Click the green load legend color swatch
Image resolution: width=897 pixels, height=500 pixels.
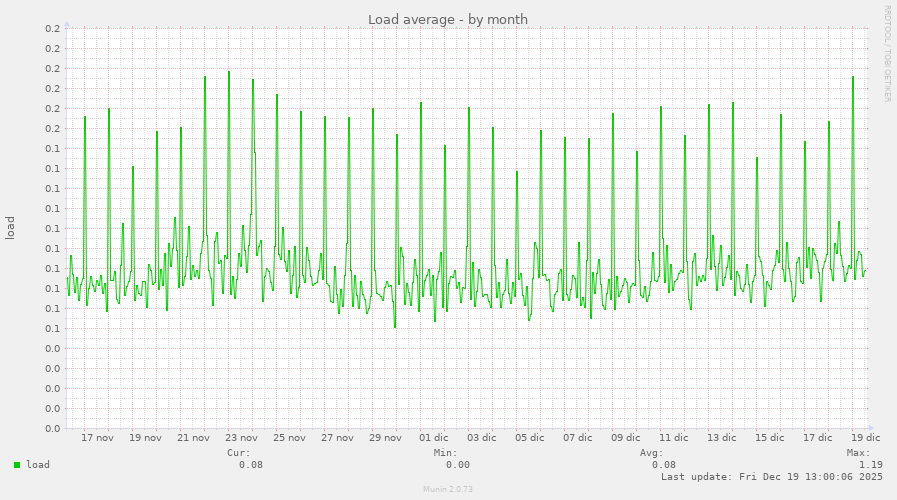[x=17, y=465]
